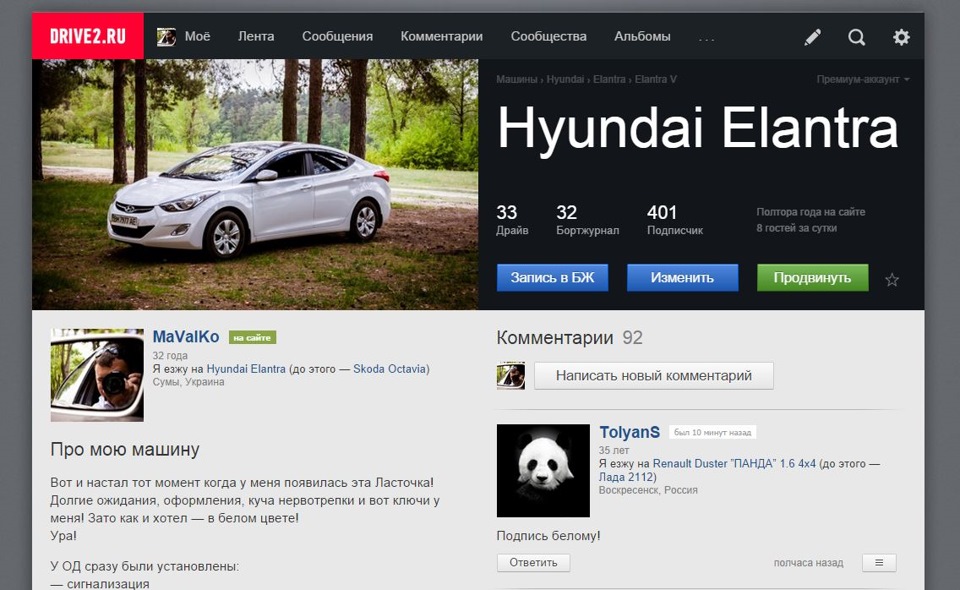Open the search magnifier icon
Image resolution: width=960 pixels, height=590 pixels.
point(857,37)
